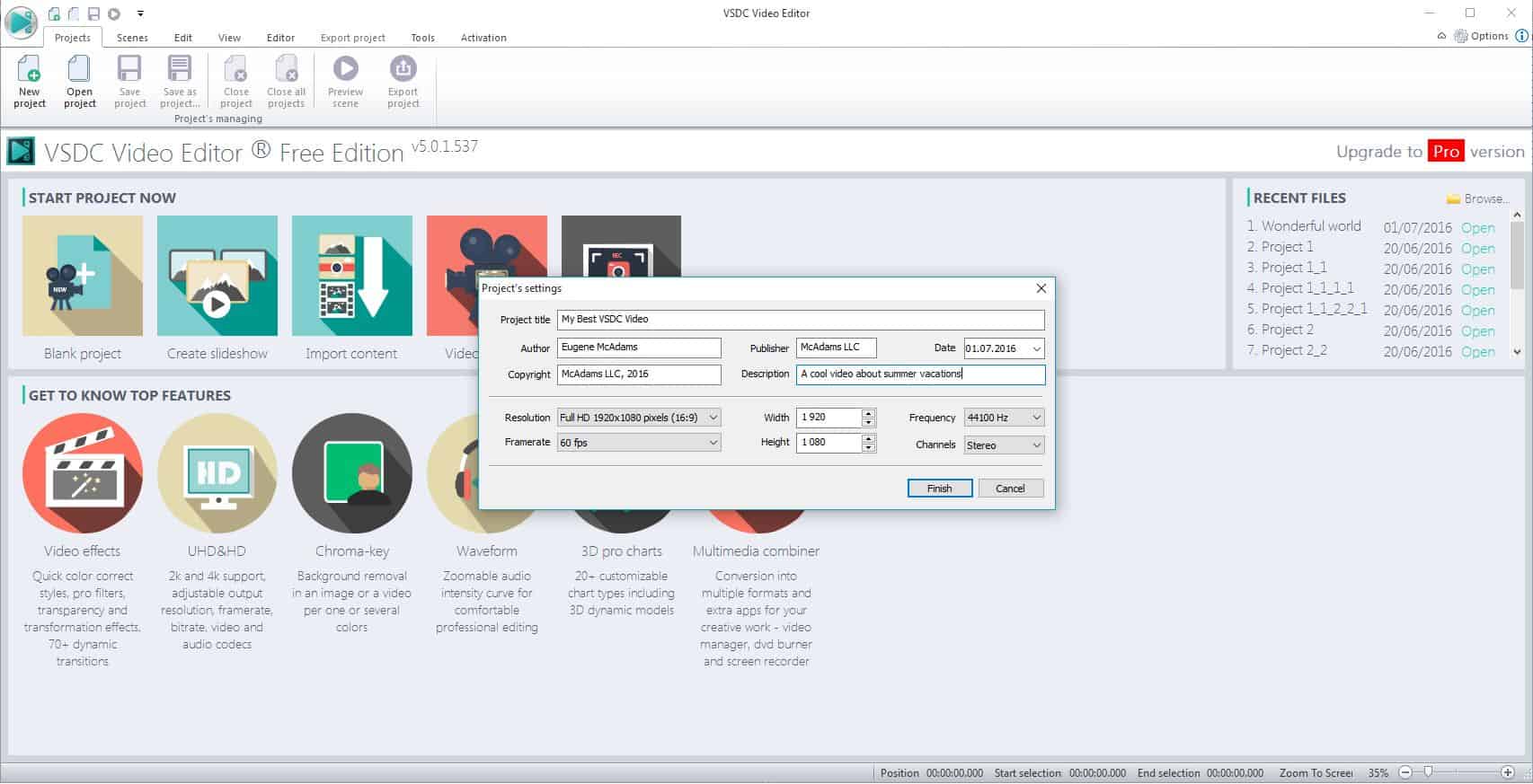The width and height of the screenshot is (1533, 784).
Task: Open the Export project tab
Action: point(352,38)
